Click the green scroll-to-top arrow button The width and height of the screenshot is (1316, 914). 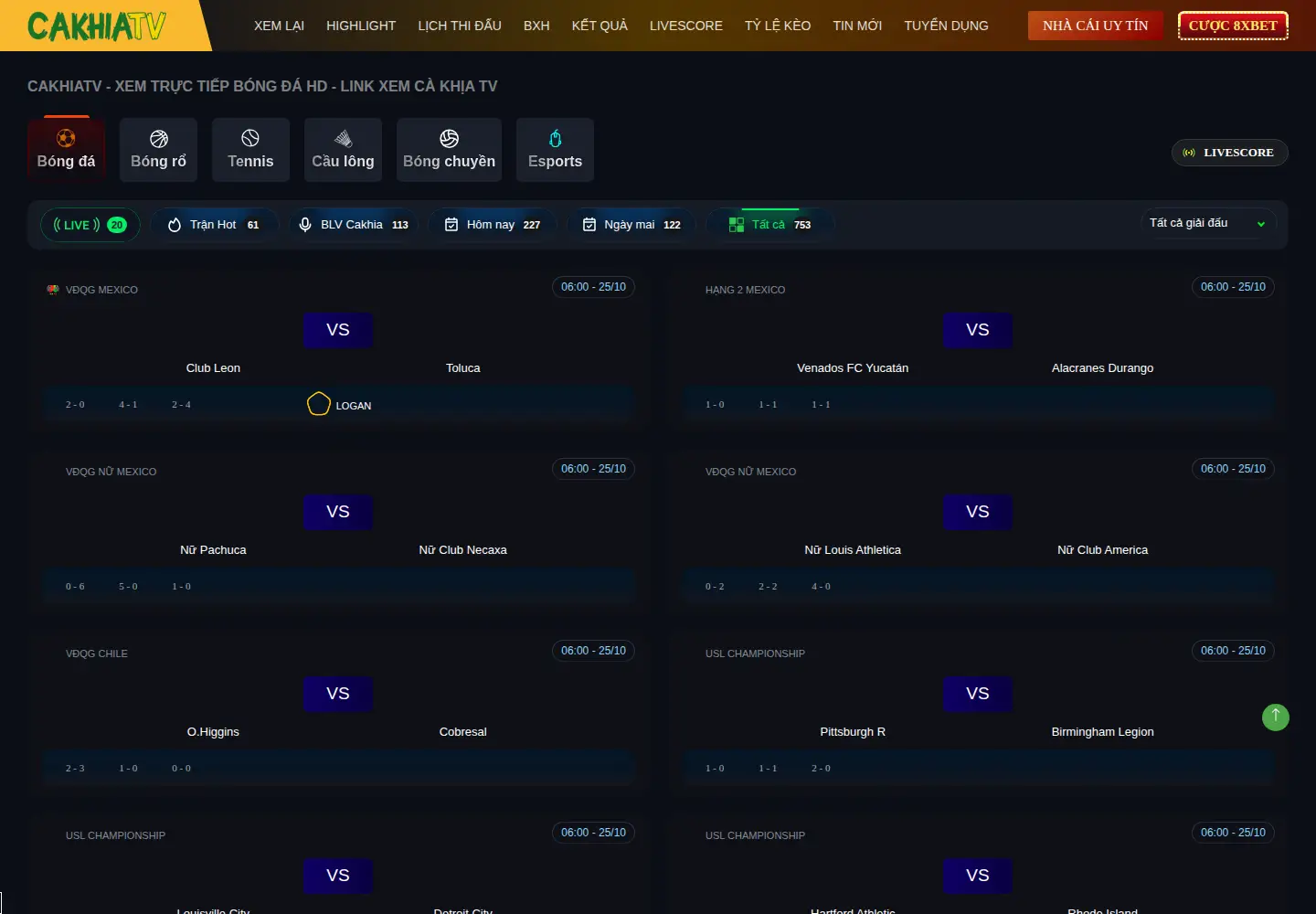pos(1276,717)
